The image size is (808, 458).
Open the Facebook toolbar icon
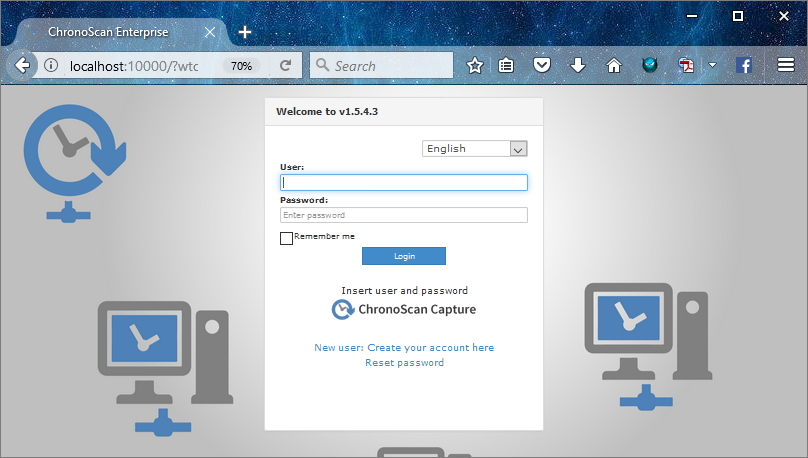[744, 65]
